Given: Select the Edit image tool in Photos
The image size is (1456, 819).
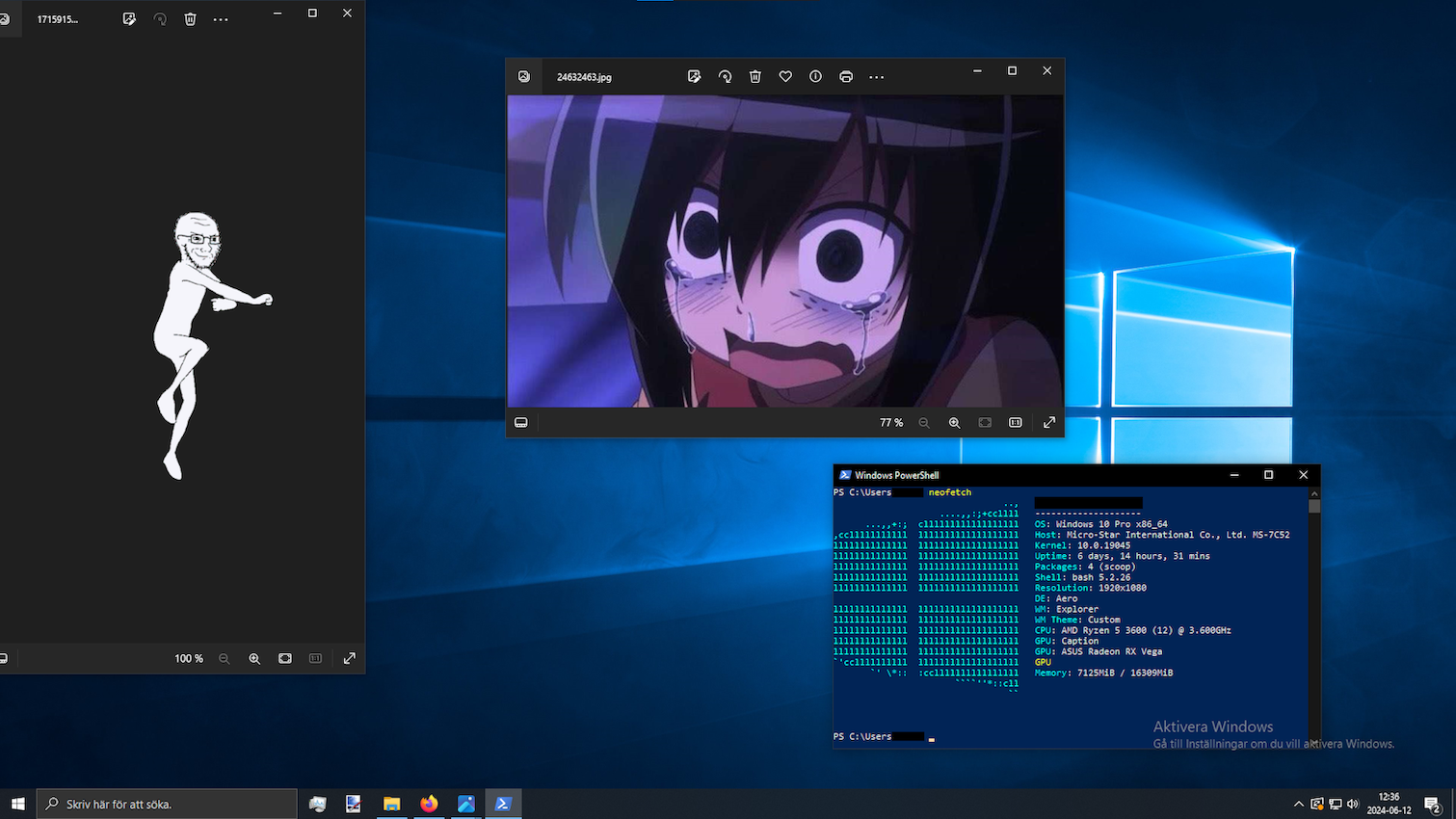Looking at the screenshot, I should pyautogui.click(x=694, y=76).
